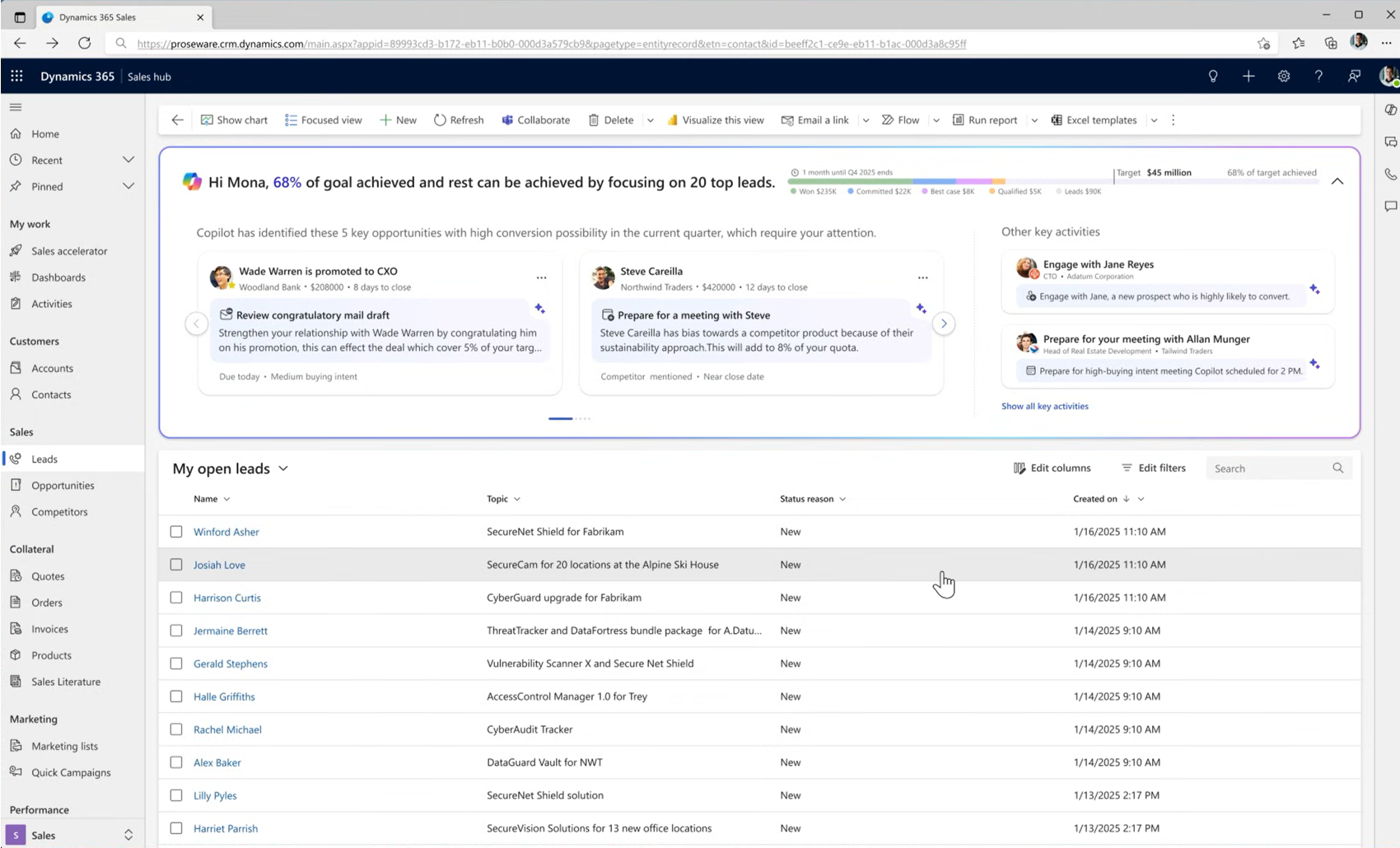Open Sales accelerator in sidebar
The height and width of the screenshot is (848, 1400).
pos(69,251)
